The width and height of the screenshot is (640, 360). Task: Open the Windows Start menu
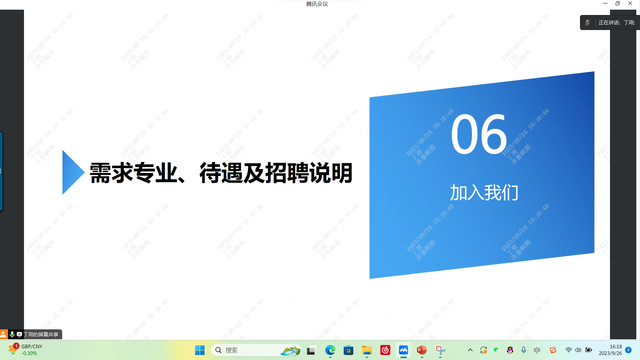(200, 350)
